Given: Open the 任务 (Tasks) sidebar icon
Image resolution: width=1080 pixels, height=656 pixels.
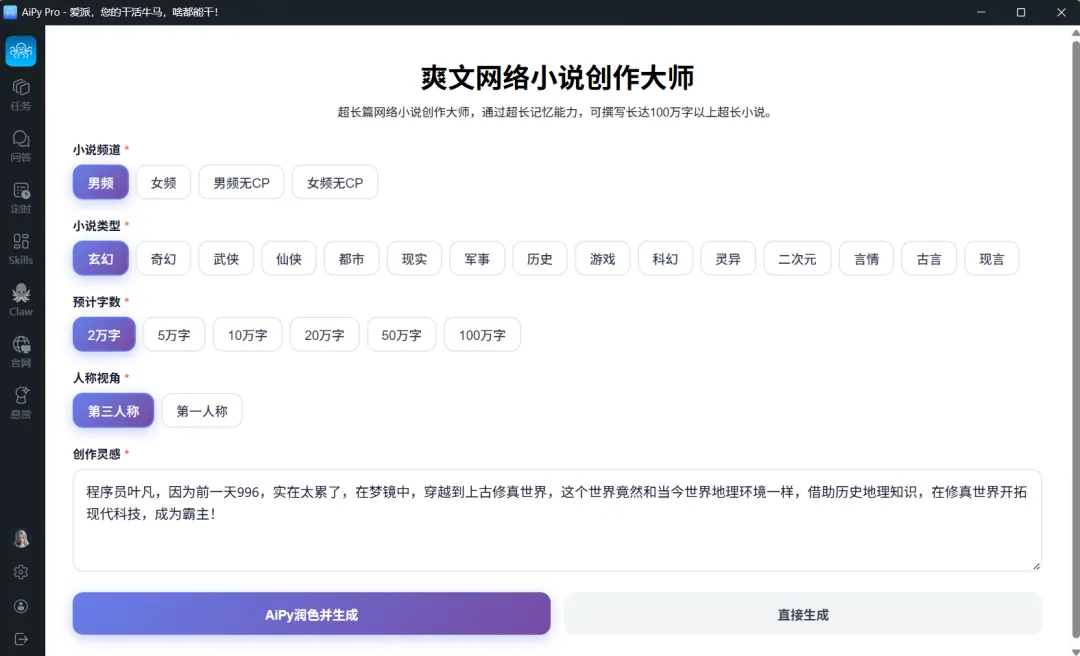Looking at the screenshot, I should (x=21, y=94).
